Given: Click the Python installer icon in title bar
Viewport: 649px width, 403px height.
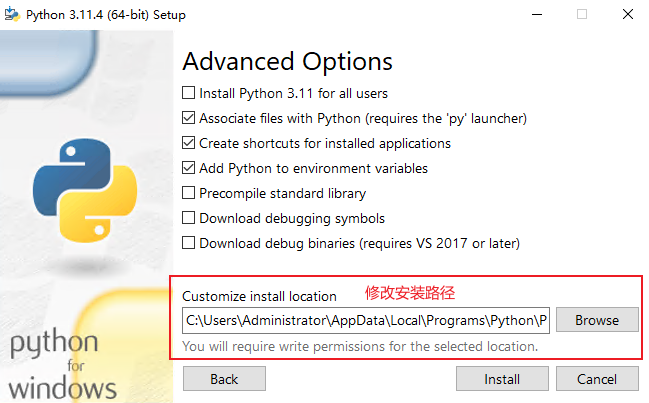Looking at the screenshot, I should [12, 14].
